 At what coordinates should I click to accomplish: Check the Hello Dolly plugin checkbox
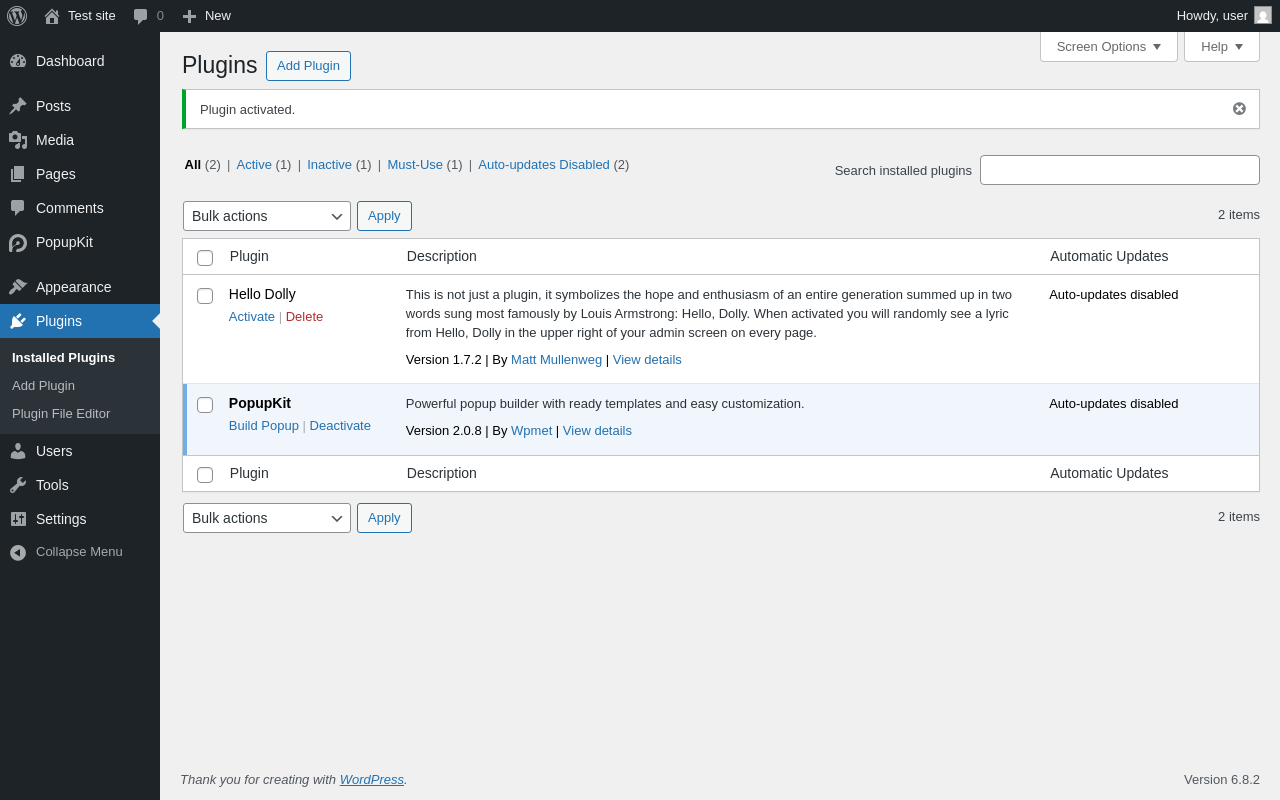(205, 296)
